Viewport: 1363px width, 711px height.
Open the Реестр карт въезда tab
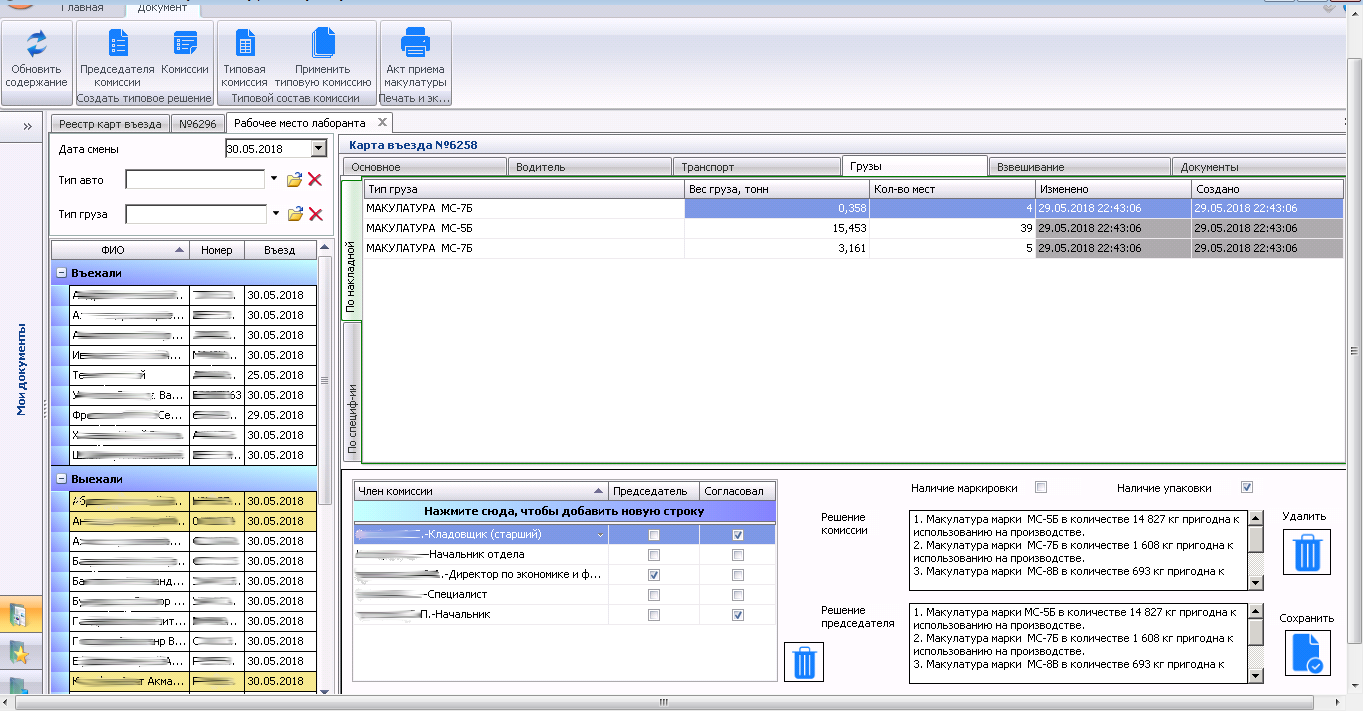(x=110, y=124)
